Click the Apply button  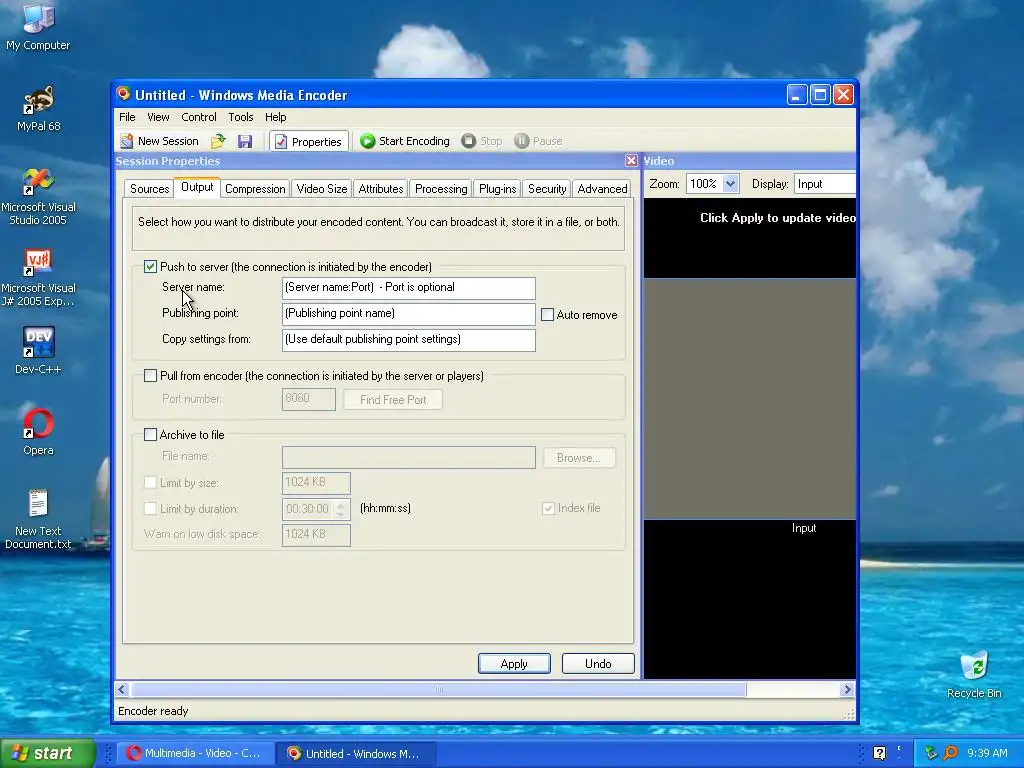(514, 664)
